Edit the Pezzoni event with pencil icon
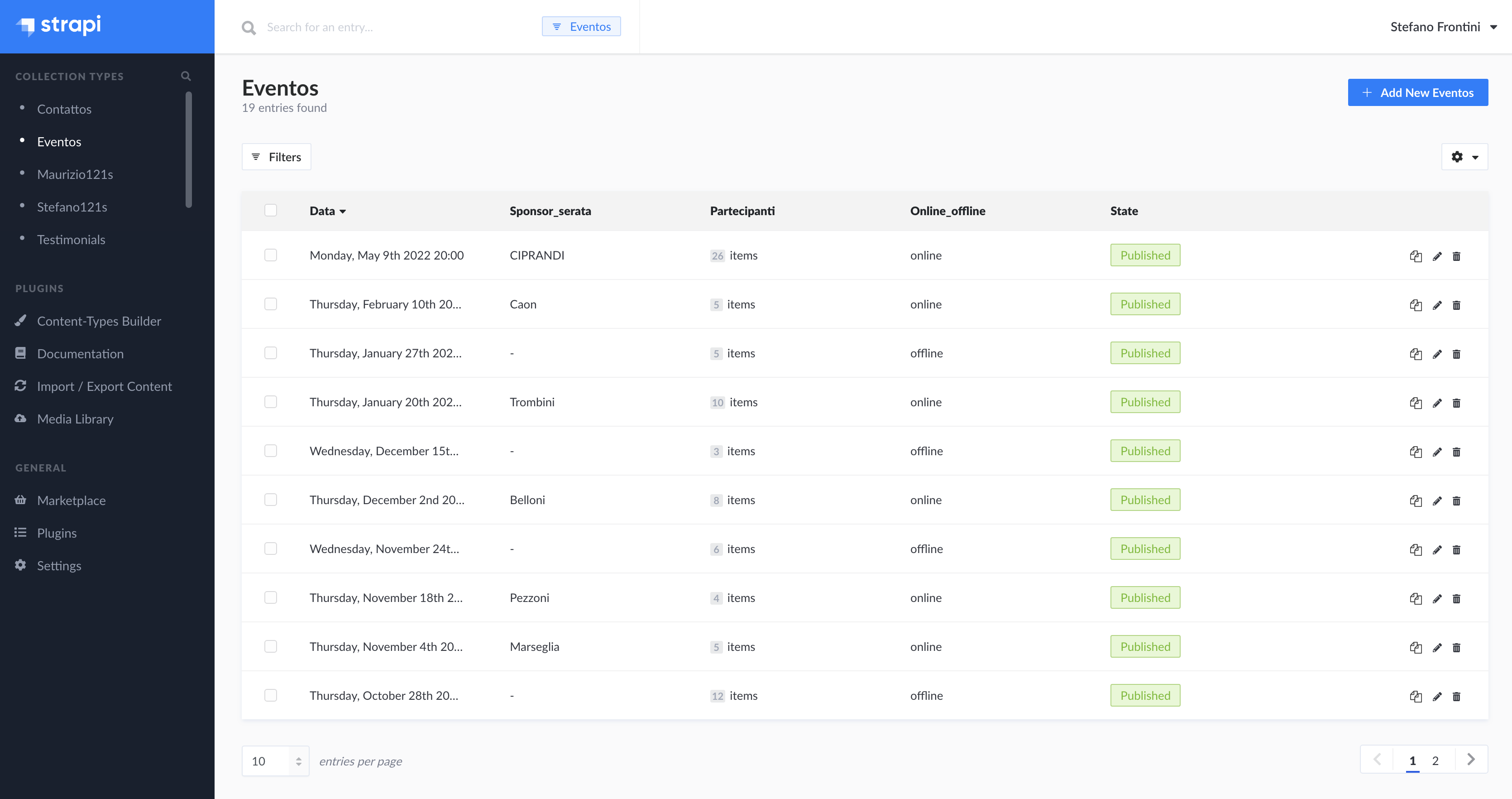This screenshot has height=799, width=1512. click(x=1437, y=599)
